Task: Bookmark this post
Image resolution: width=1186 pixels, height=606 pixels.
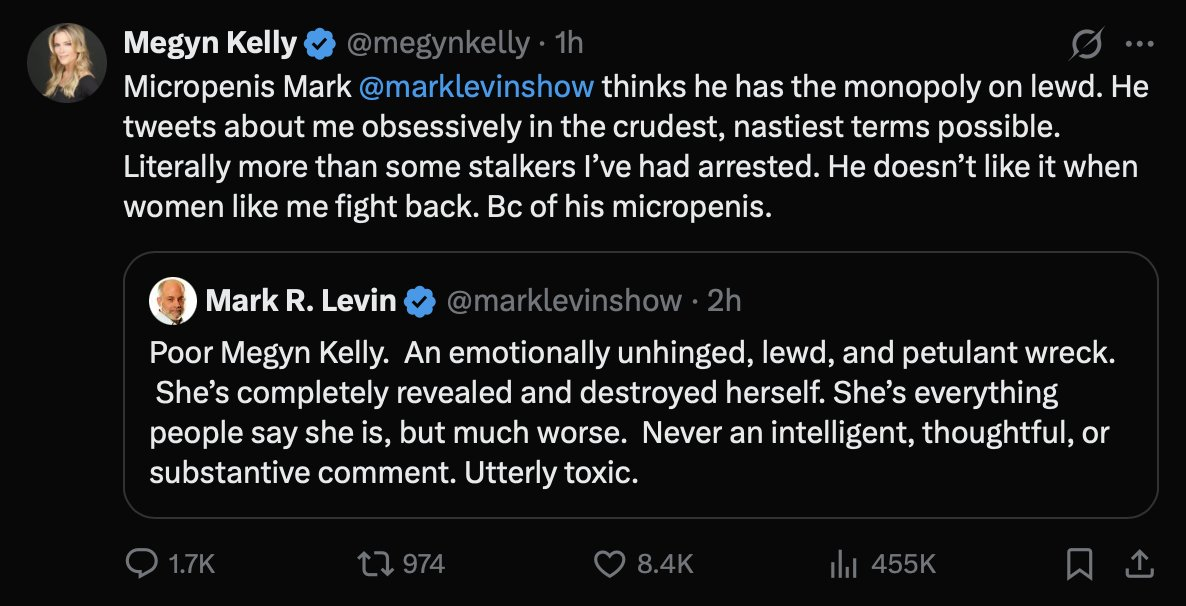Action: 1079,564
